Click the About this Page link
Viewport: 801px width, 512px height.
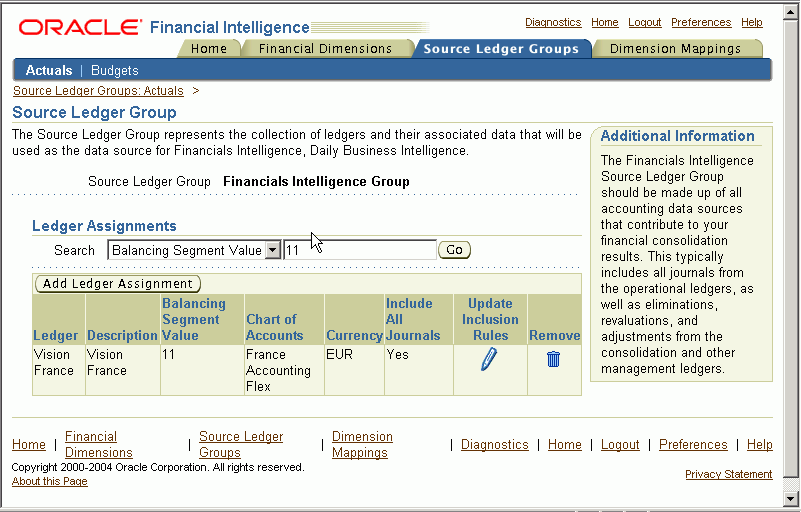click(x=50, y=481)
